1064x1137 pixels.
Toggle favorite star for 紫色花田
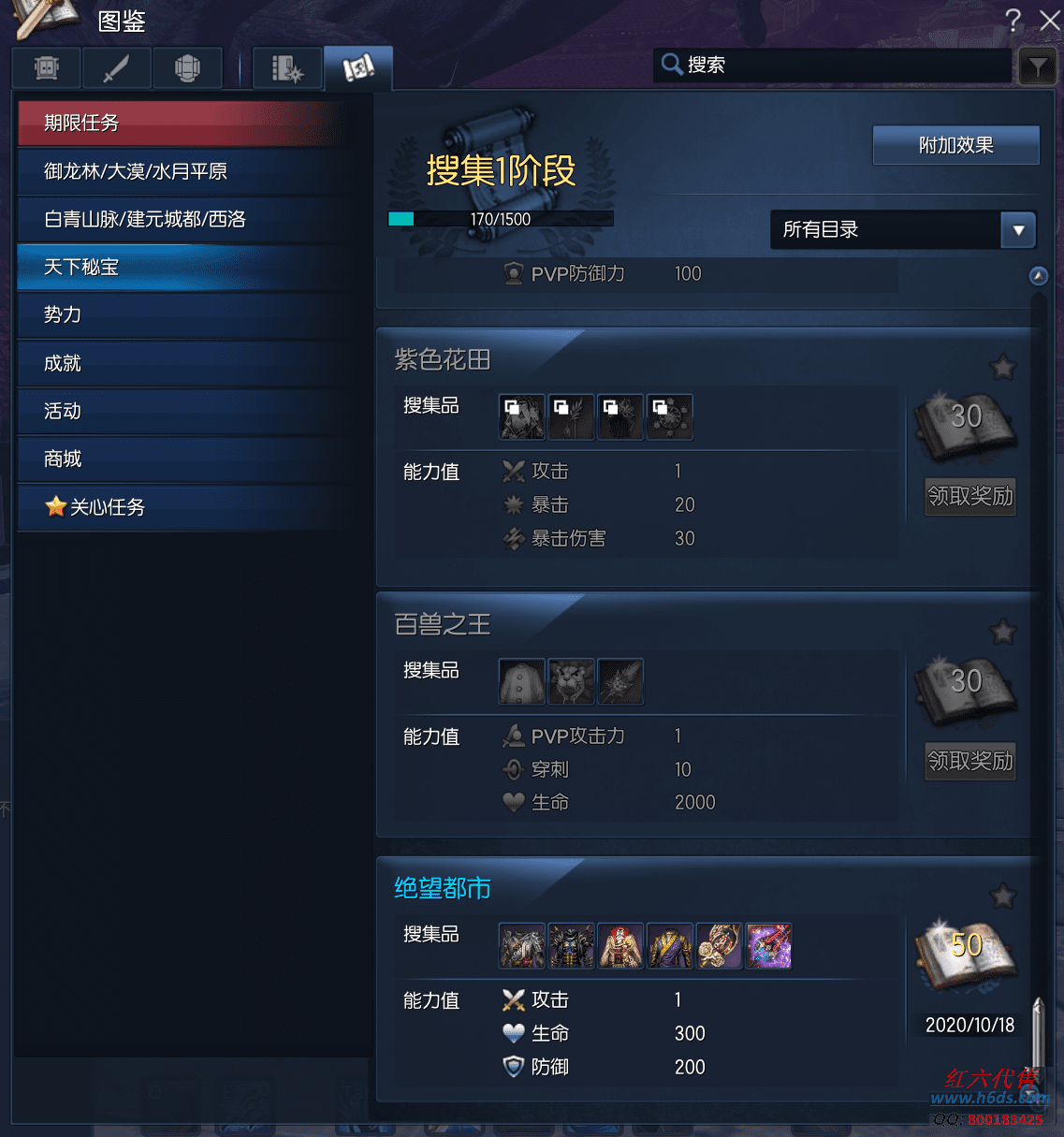pos(1003,367)
